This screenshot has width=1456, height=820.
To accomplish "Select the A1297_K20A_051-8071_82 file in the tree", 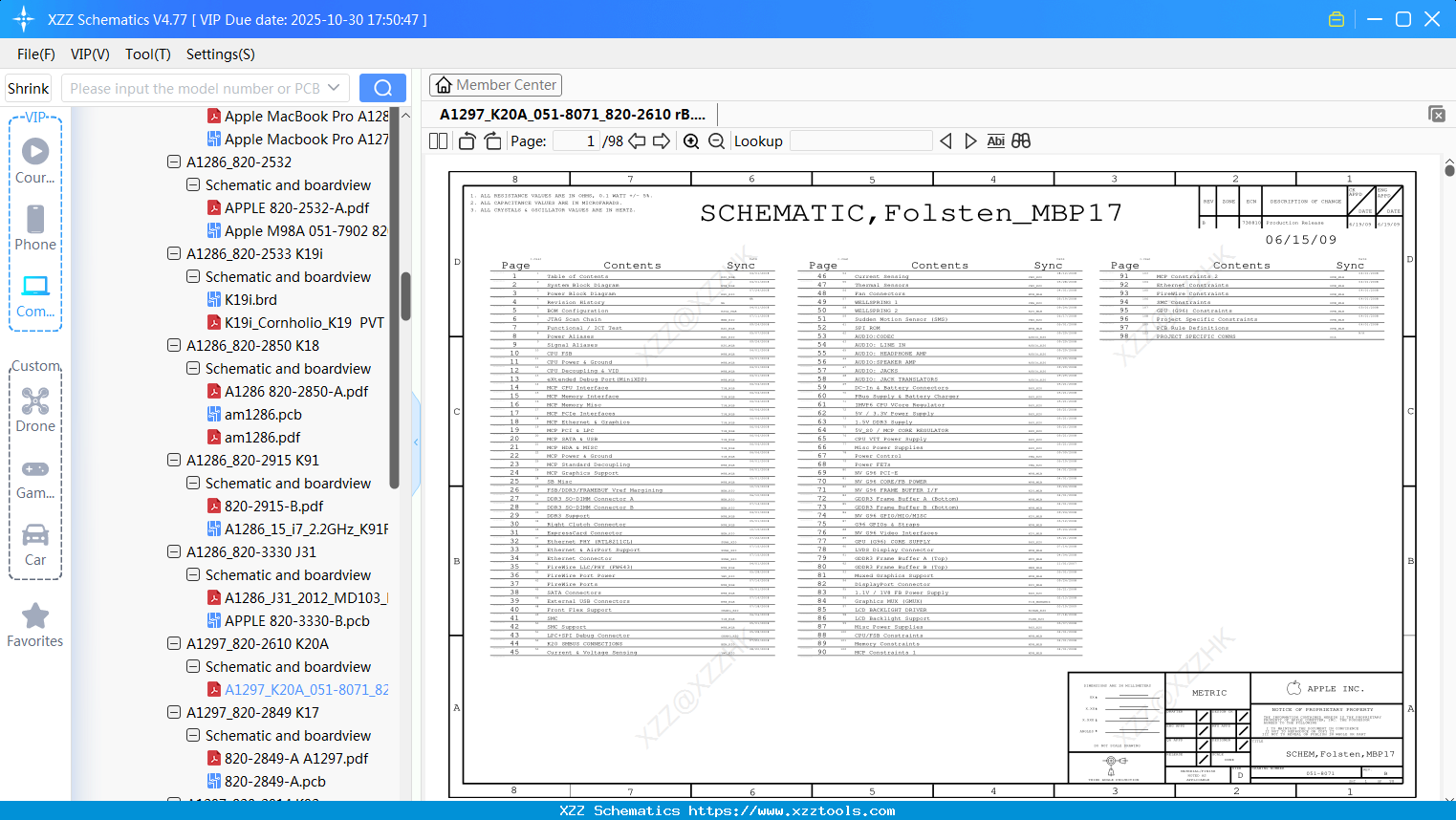I will 297,689.
